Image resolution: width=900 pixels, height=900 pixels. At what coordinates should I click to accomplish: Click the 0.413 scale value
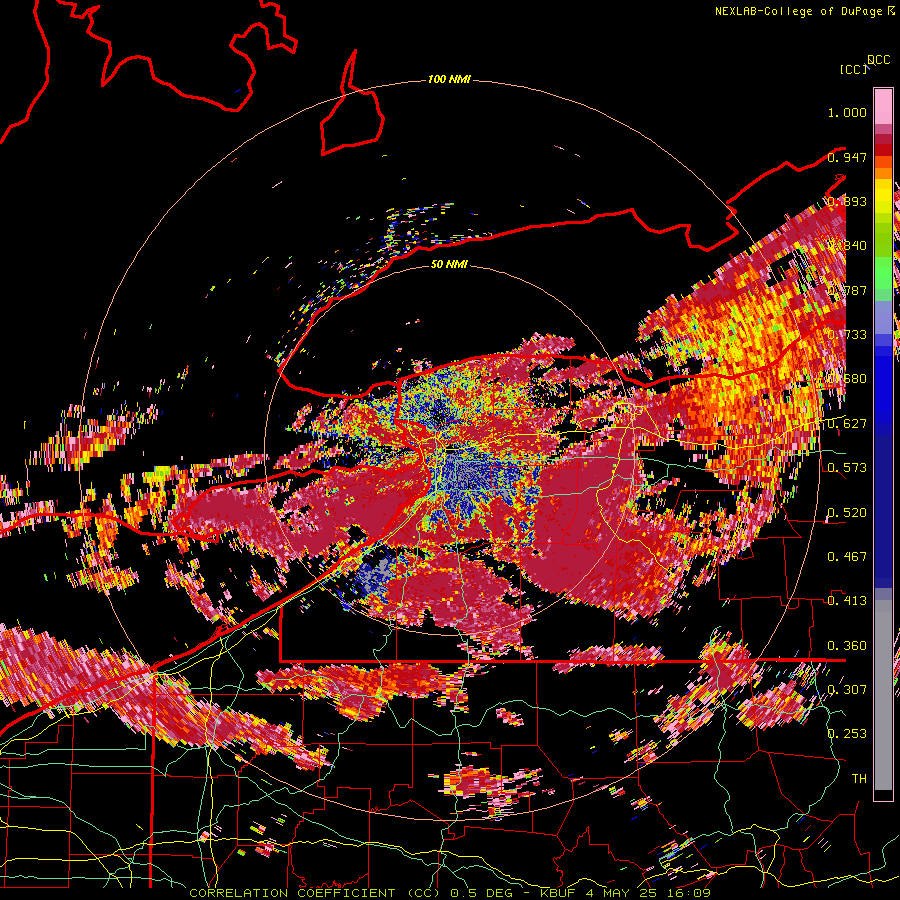click(847, 600)
